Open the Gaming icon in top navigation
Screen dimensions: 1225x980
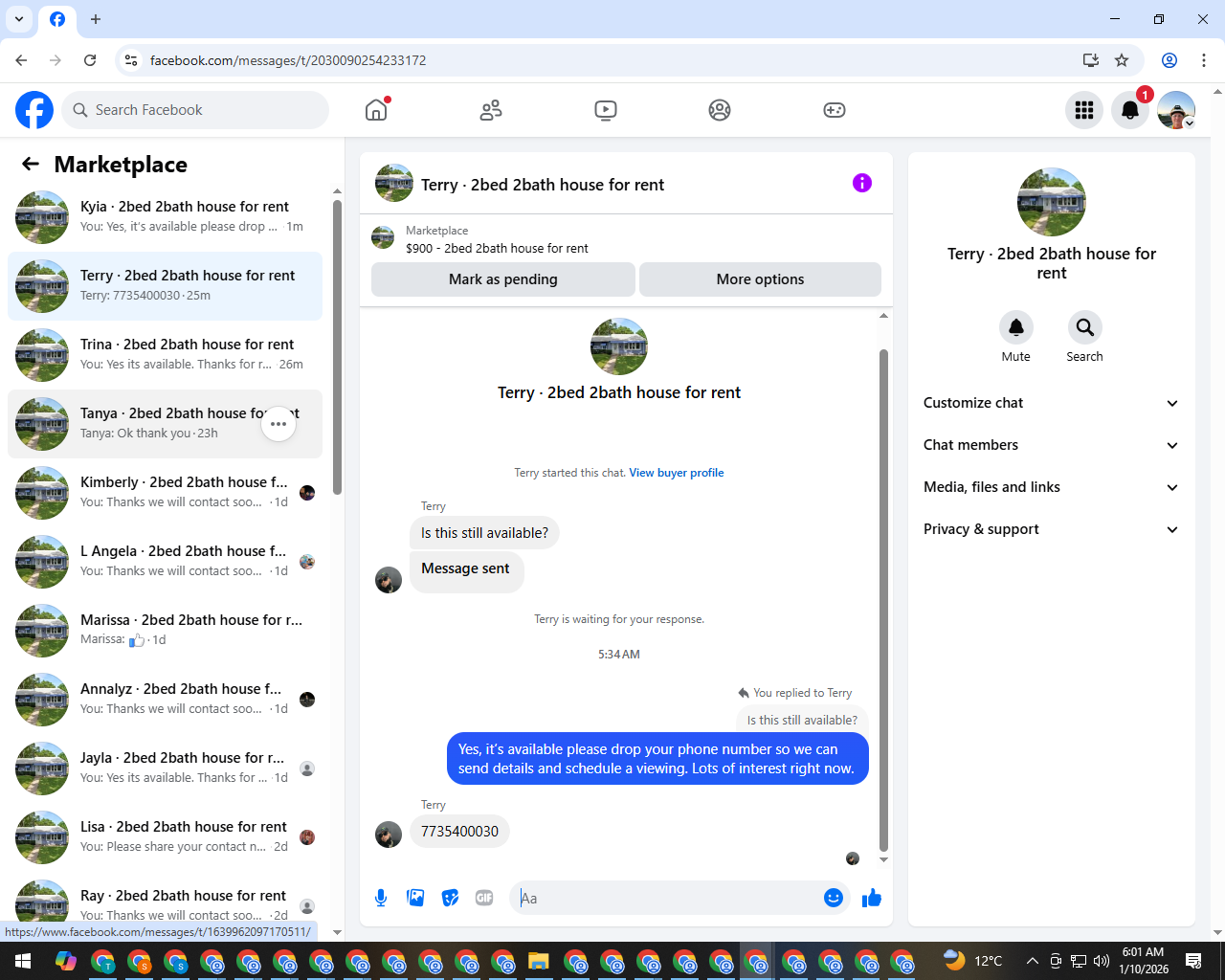(x=835, y=110)
